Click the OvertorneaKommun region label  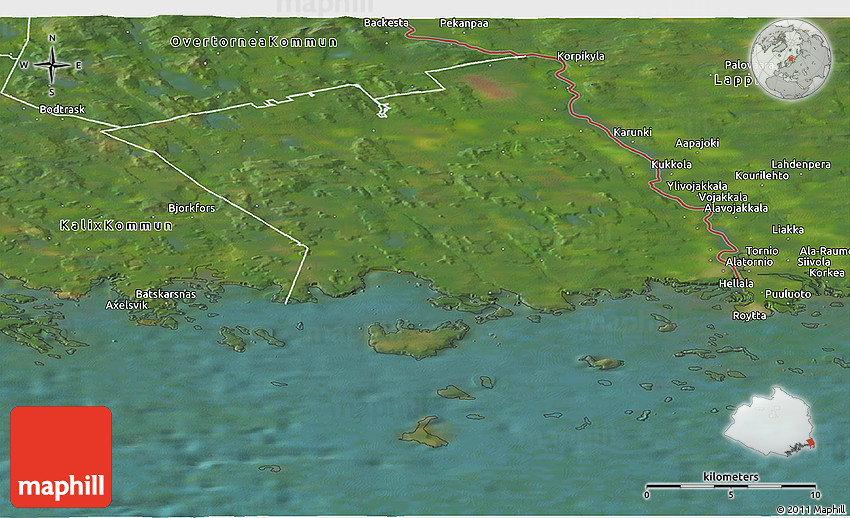[254, 42]
